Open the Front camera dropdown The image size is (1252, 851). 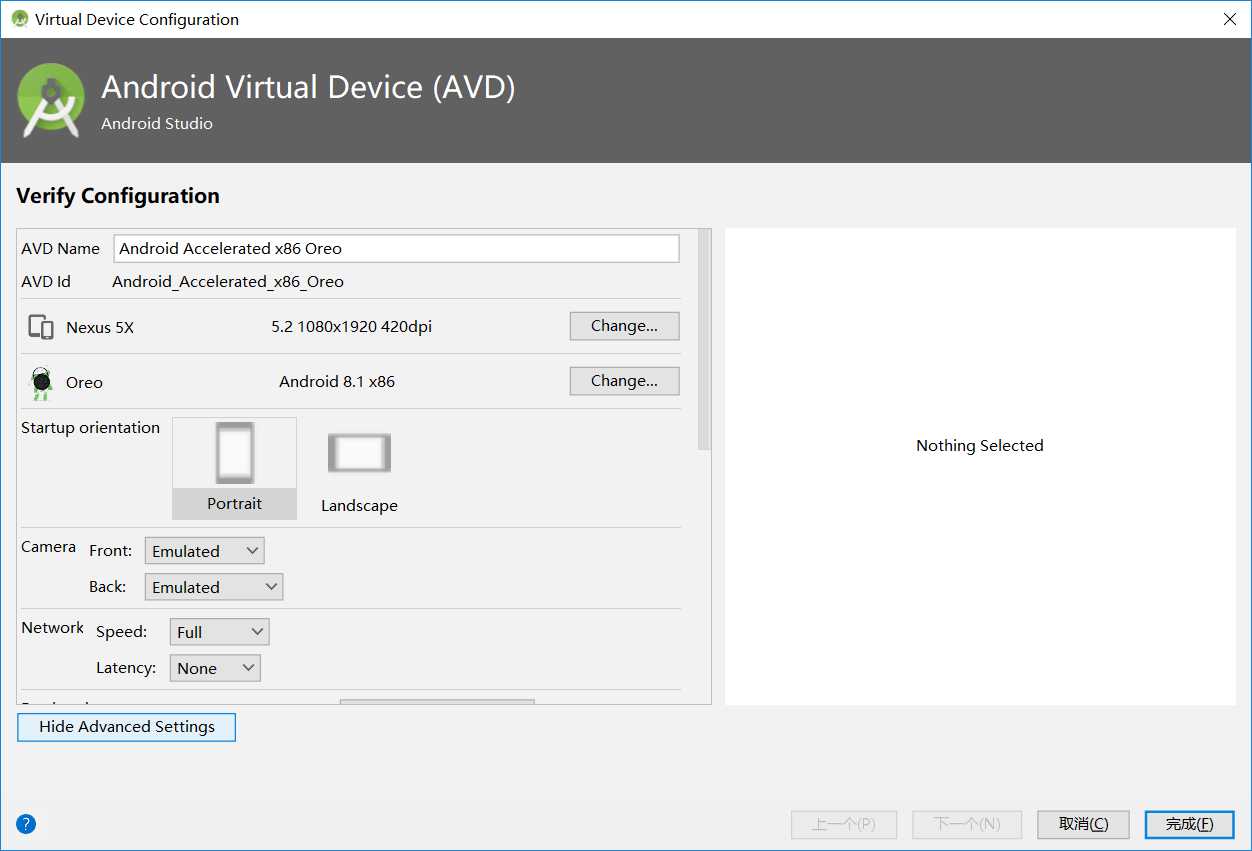coord(205,551)
